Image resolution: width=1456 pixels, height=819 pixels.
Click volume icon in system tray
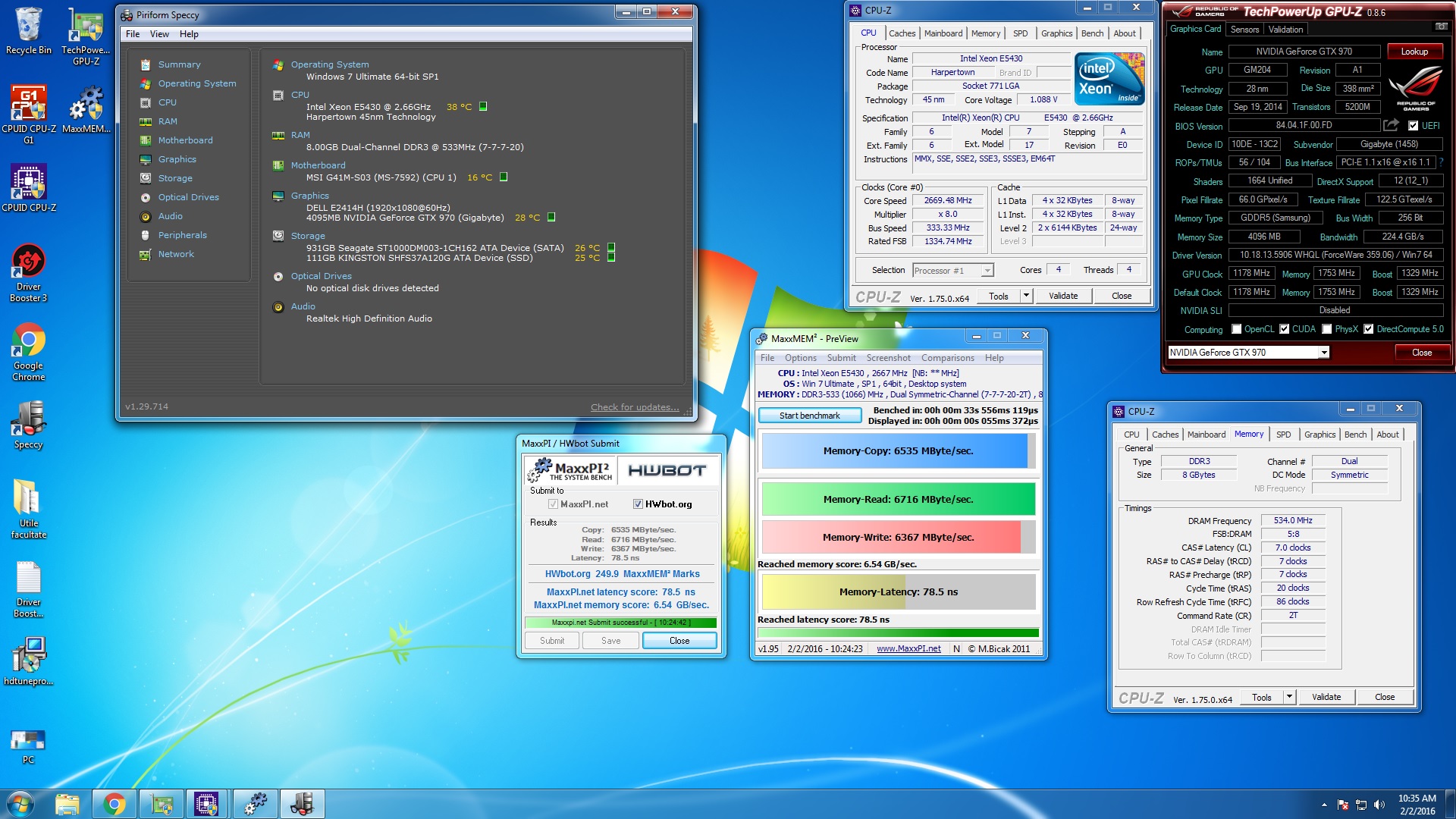tap(1379, 805)
